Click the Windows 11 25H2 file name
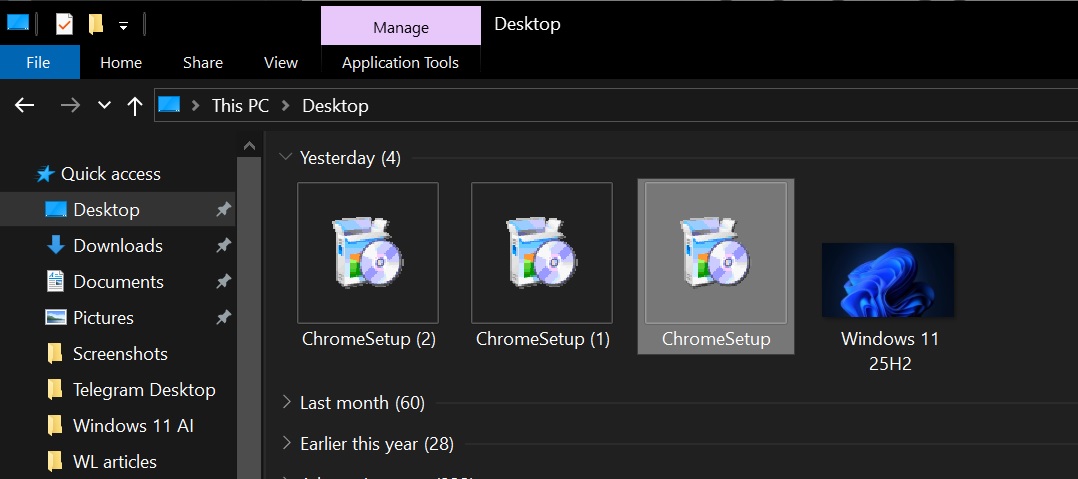Screen dimensions: 1078x479 tap(890, 351)
